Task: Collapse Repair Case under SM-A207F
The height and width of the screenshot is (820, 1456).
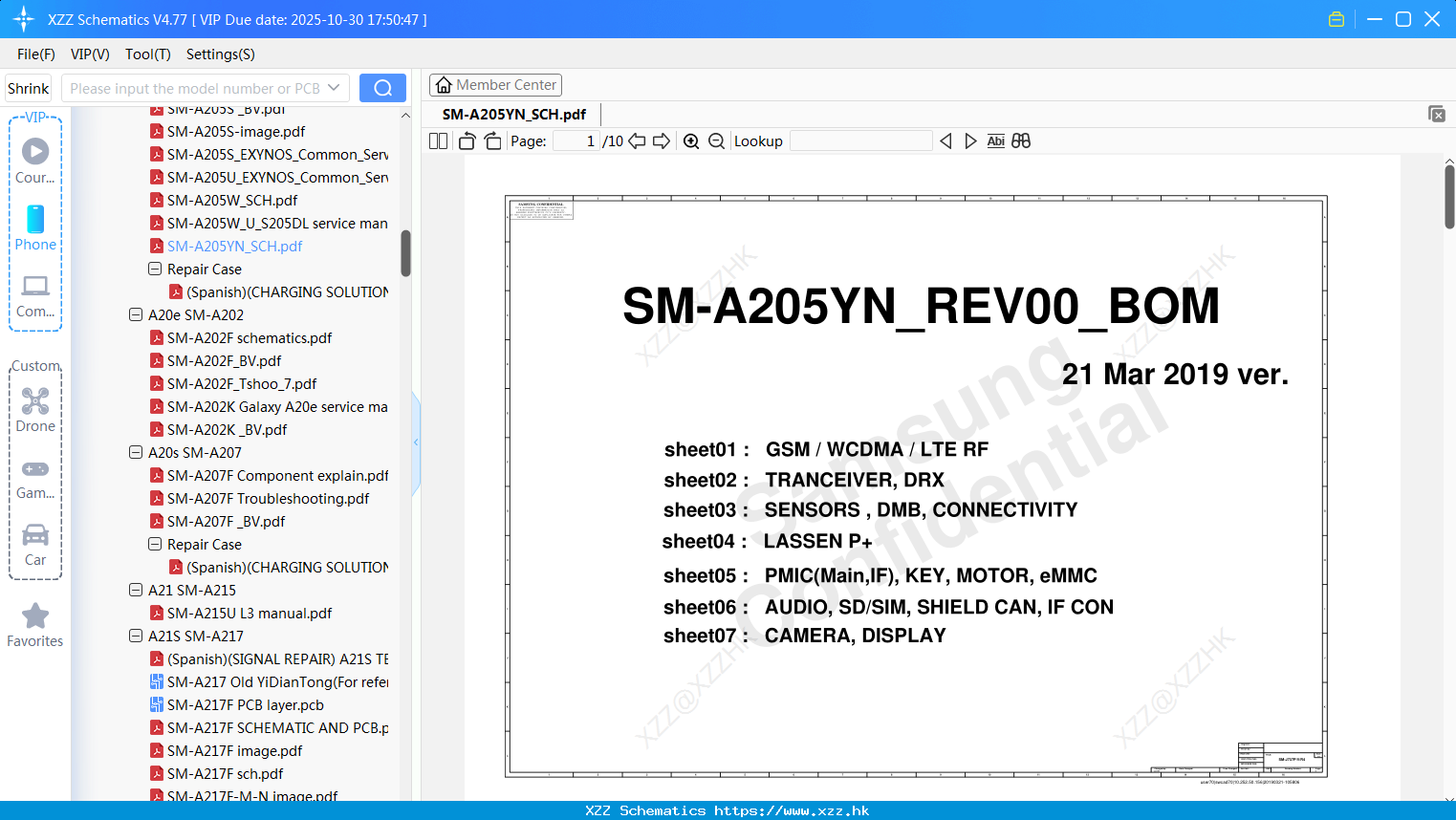Action: pyautogui.click(x=155, y=544)
